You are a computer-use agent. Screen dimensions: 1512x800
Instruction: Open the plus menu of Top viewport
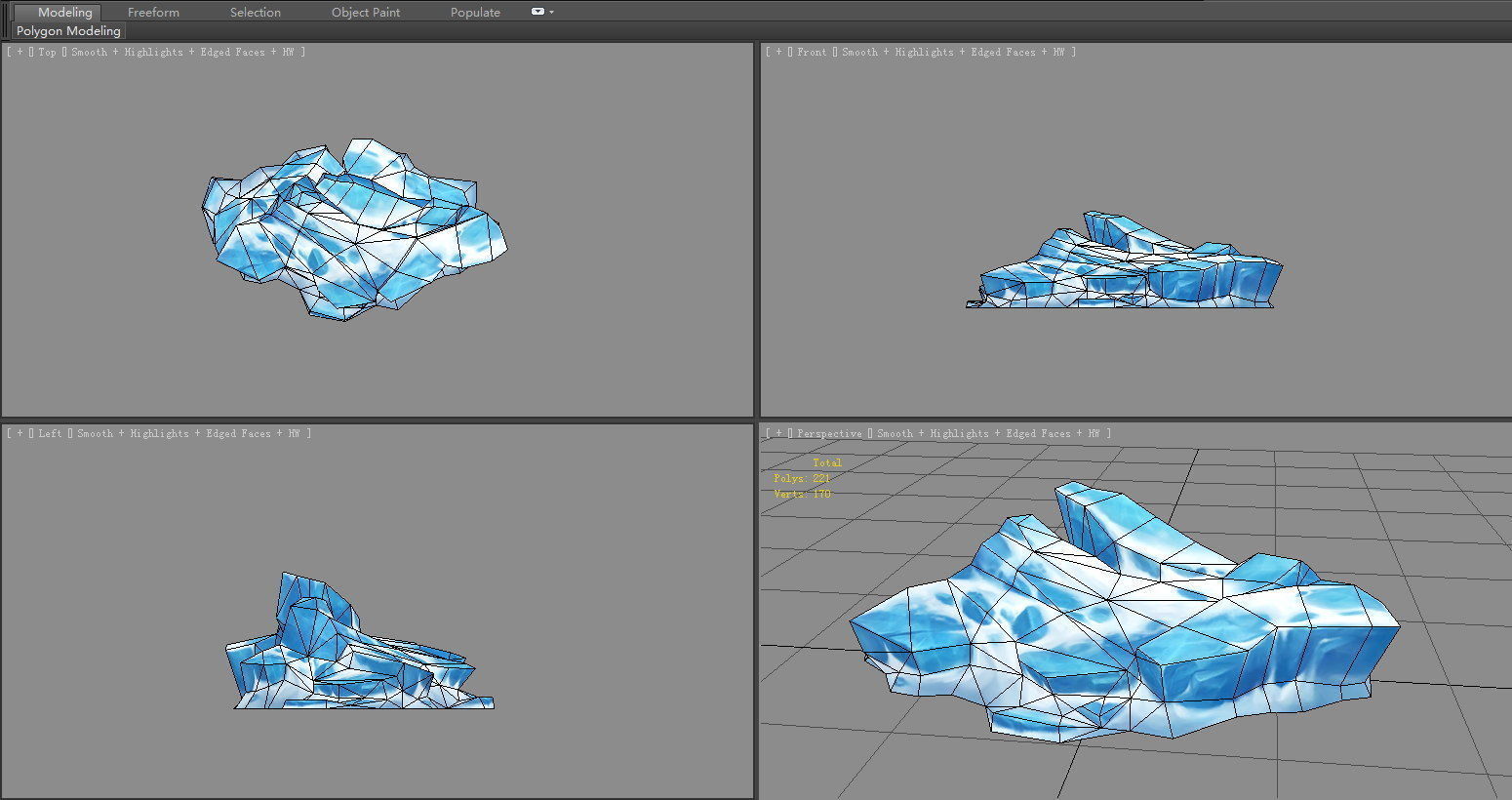coord(20,52)
